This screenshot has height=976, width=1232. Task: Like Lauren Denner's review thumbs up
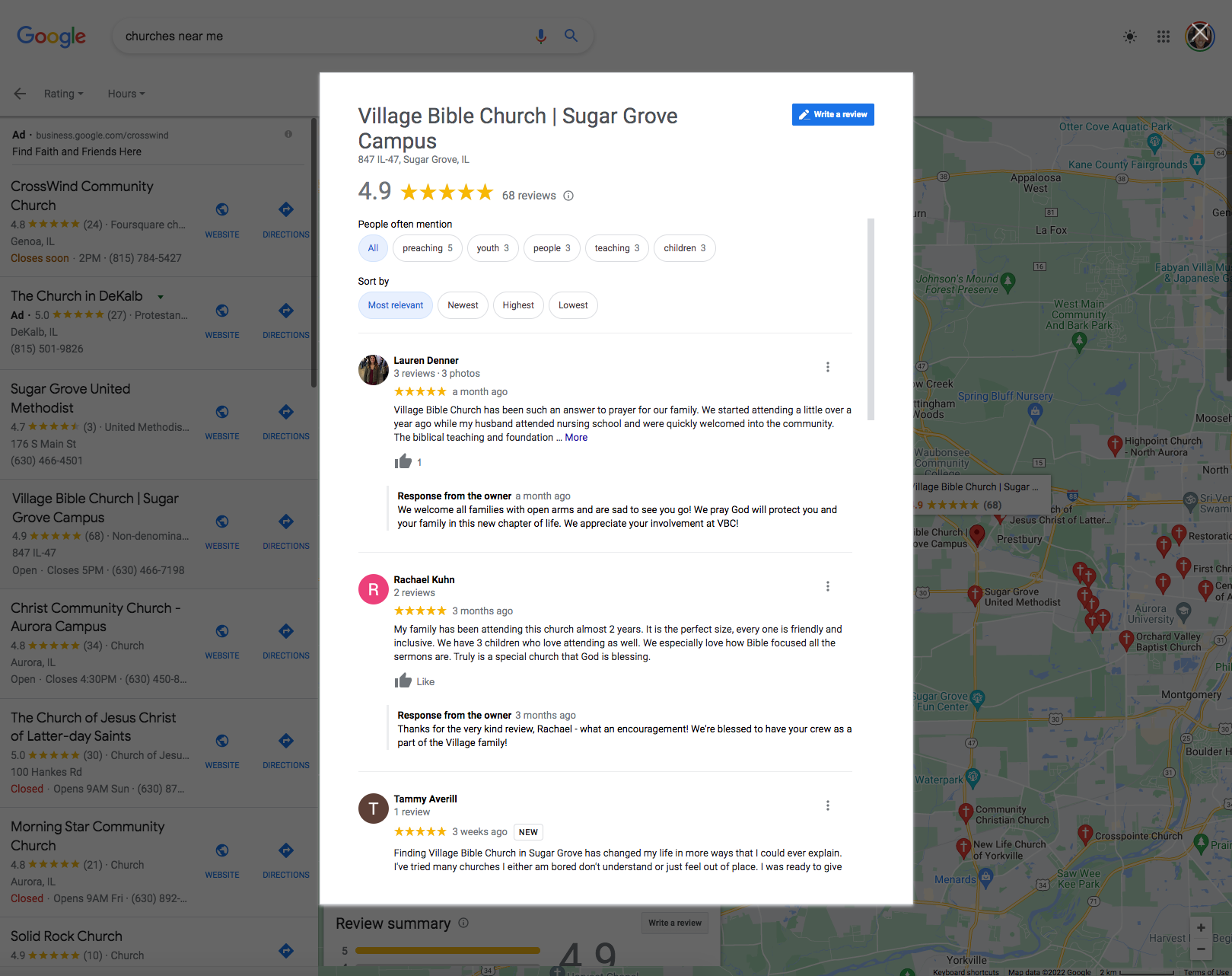point(403,461)
